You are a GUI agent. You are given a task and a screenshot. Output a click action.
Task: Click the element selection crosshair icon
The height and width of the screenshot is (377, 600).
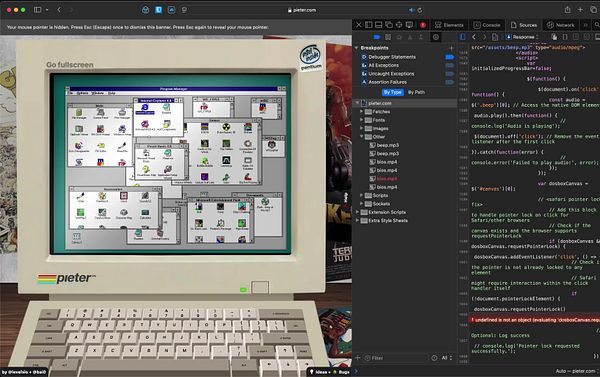[x=399, y=25]
